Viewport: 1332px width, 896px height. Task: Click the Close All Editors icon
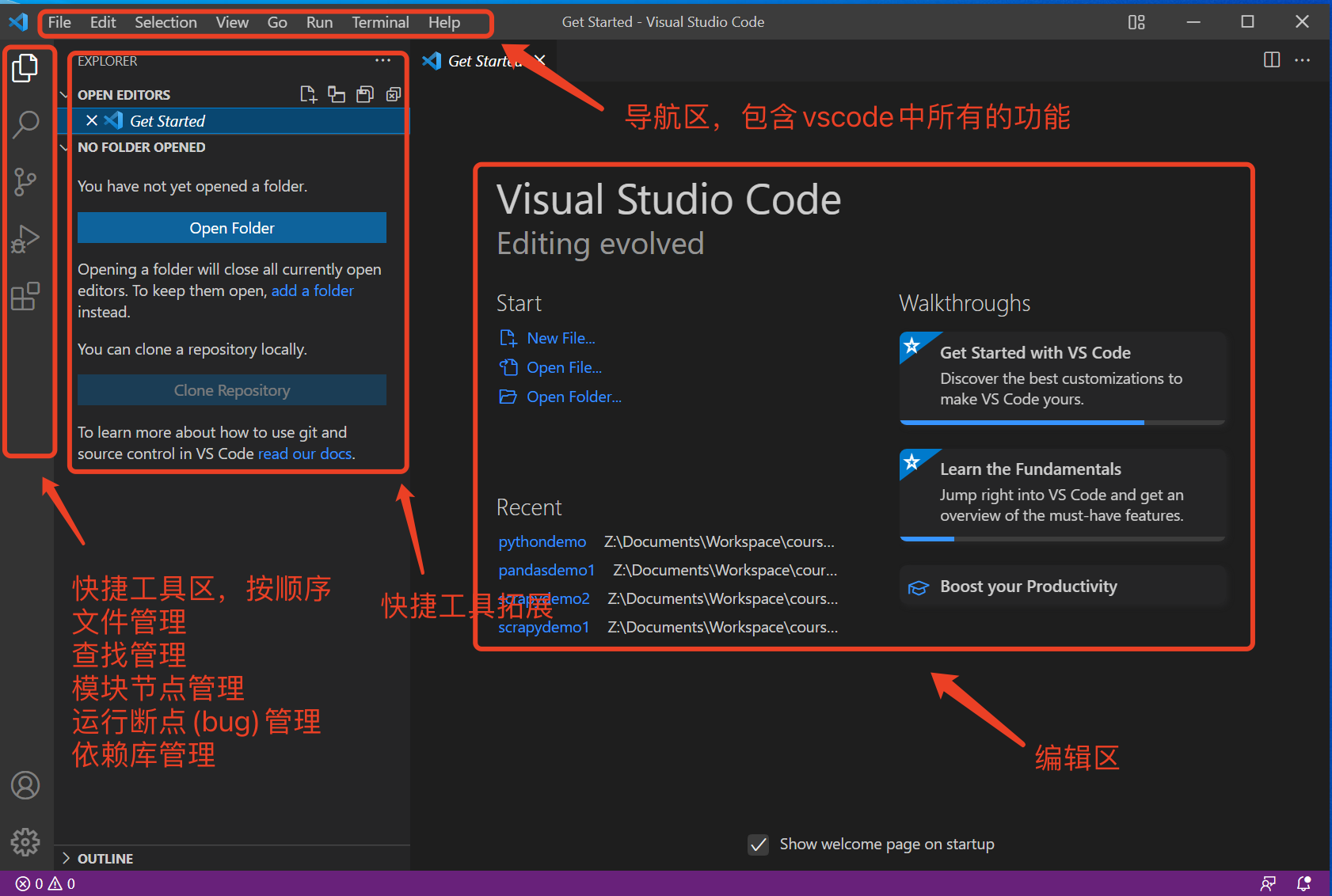[393, 95]
